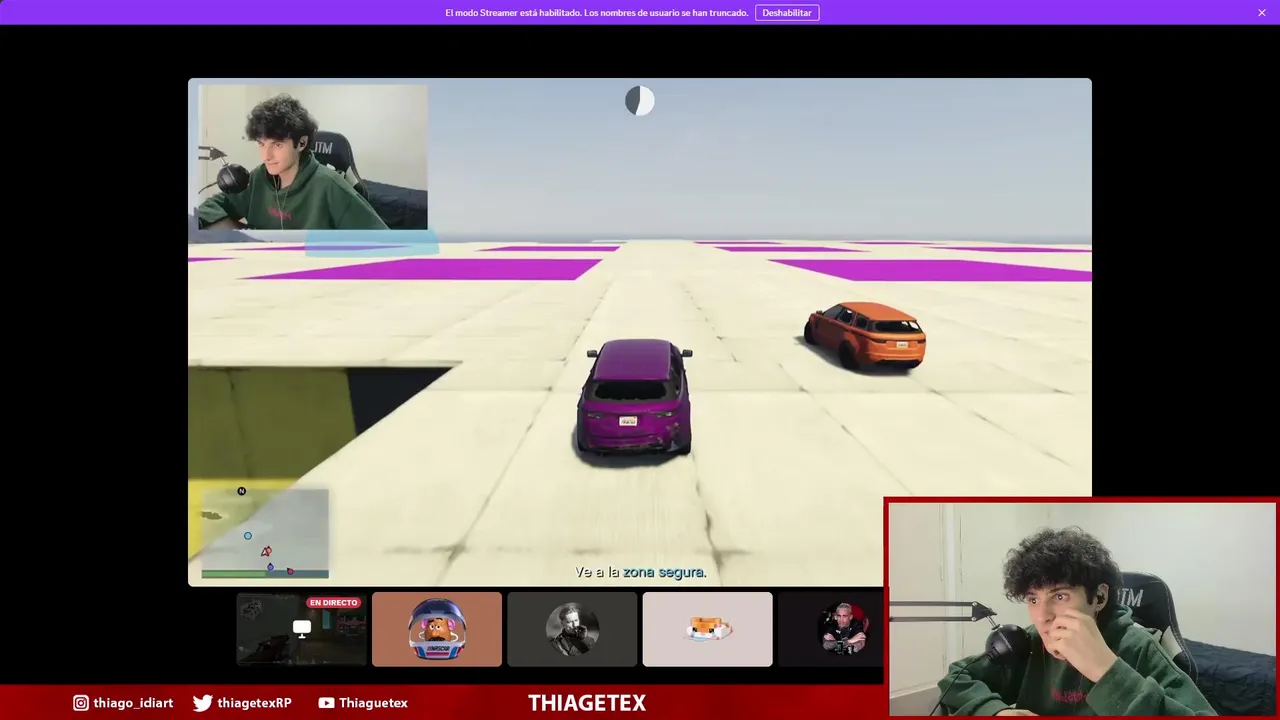Click the YouTube logo in the overlay

coord(326,703)
